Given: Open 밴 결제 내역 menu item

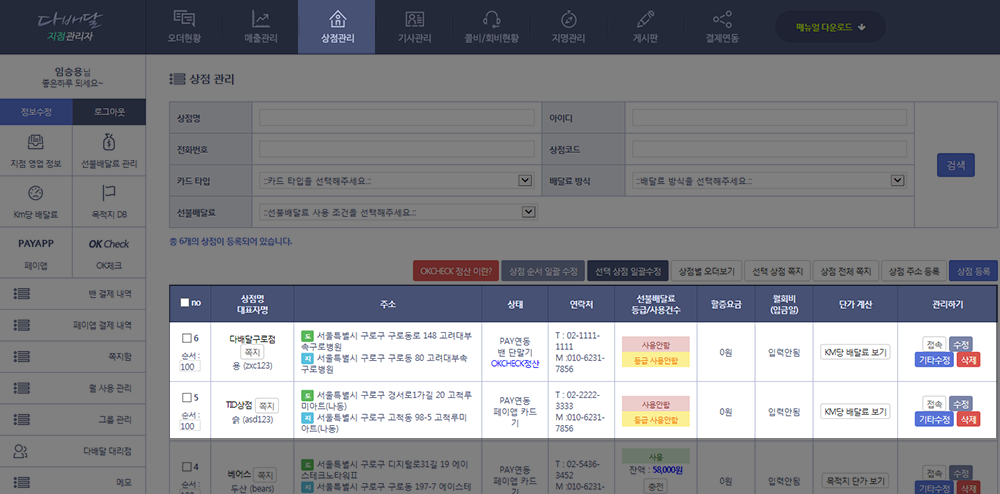Looking at the screenshot, I should 73,294.
